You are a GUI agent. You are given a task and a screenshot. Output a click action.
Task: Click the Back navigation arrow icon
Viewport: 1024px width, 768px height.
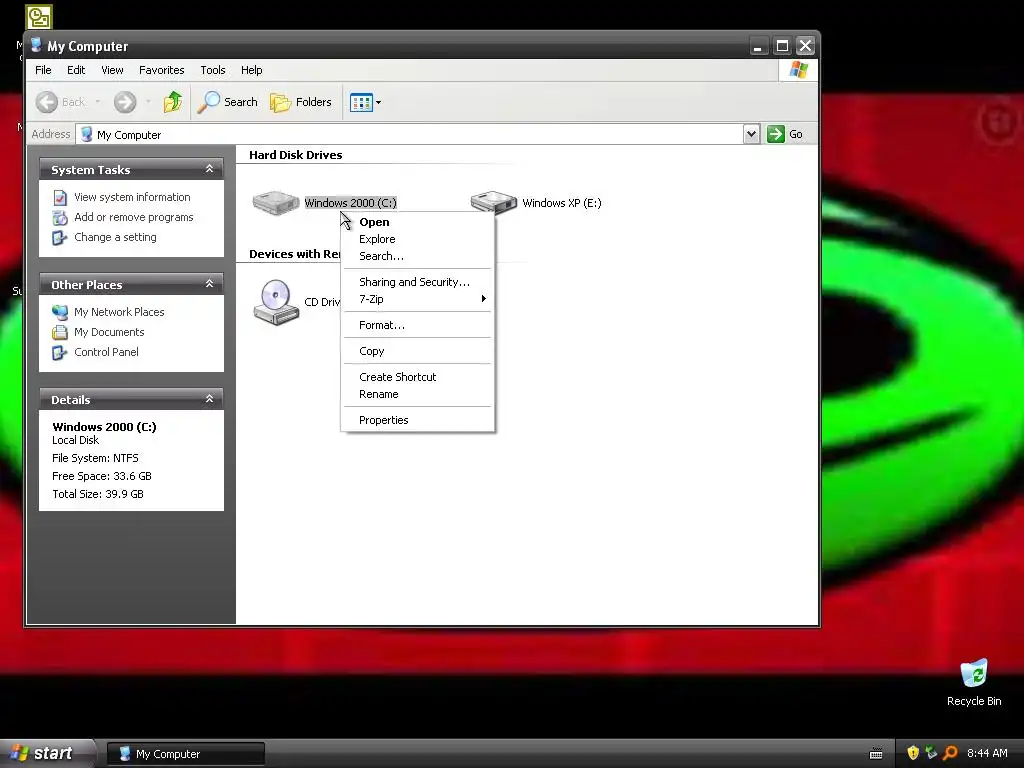(47, 102)
